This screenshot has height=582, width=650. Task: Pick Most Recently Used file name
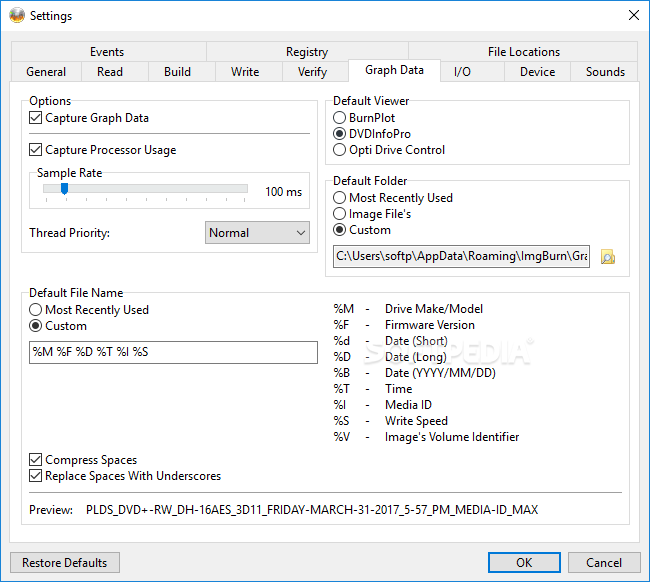37,310
